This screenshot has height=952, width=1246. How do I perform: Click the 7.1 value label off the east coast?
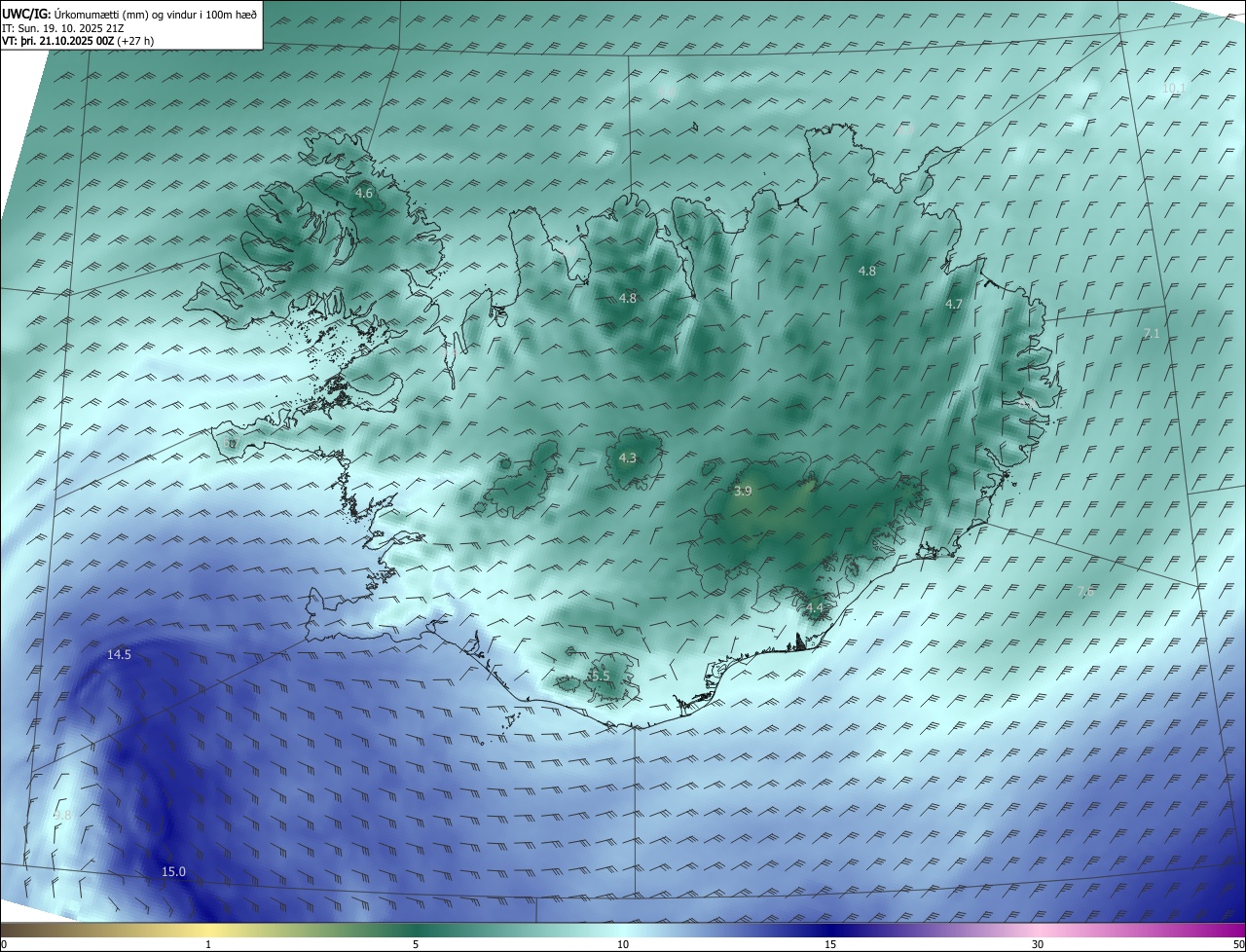(x=1151, y=334)
